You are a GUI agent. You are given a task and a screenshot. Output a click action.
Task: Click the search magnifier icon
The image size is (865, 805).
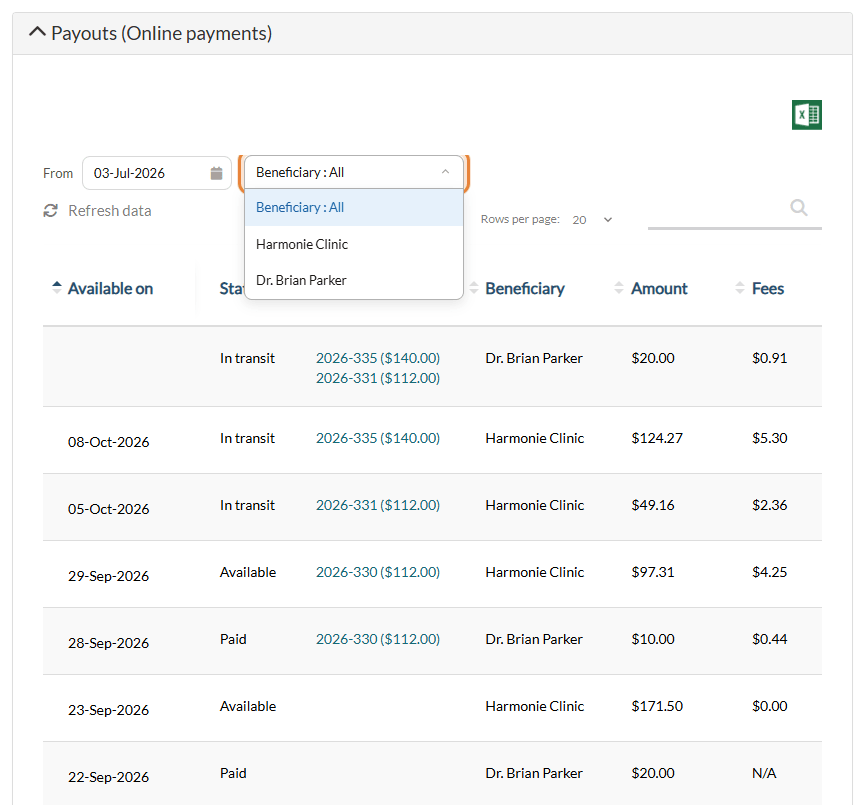tap(798, 207)
